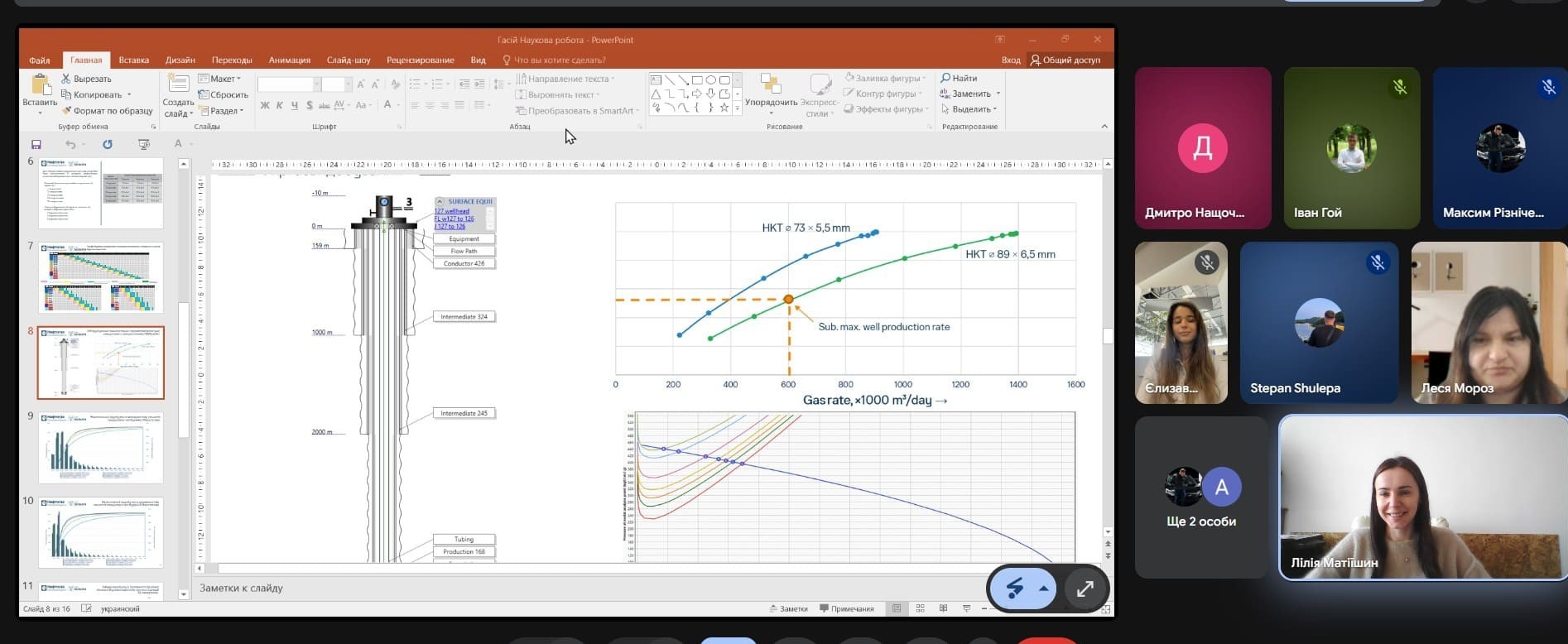Screen dimensions: 1568x644
Task: Click the redo/repeat arrow in quick access toolbar
Action: pos(107,144)
